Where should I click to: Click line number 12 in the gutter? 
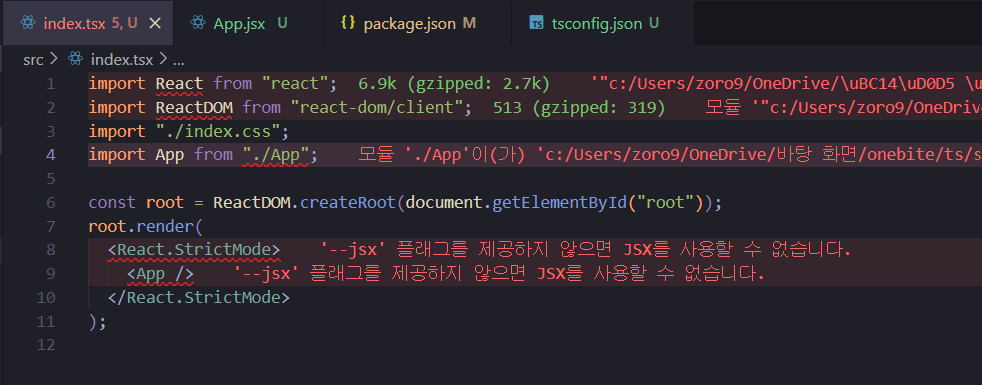tap(46, 345)
